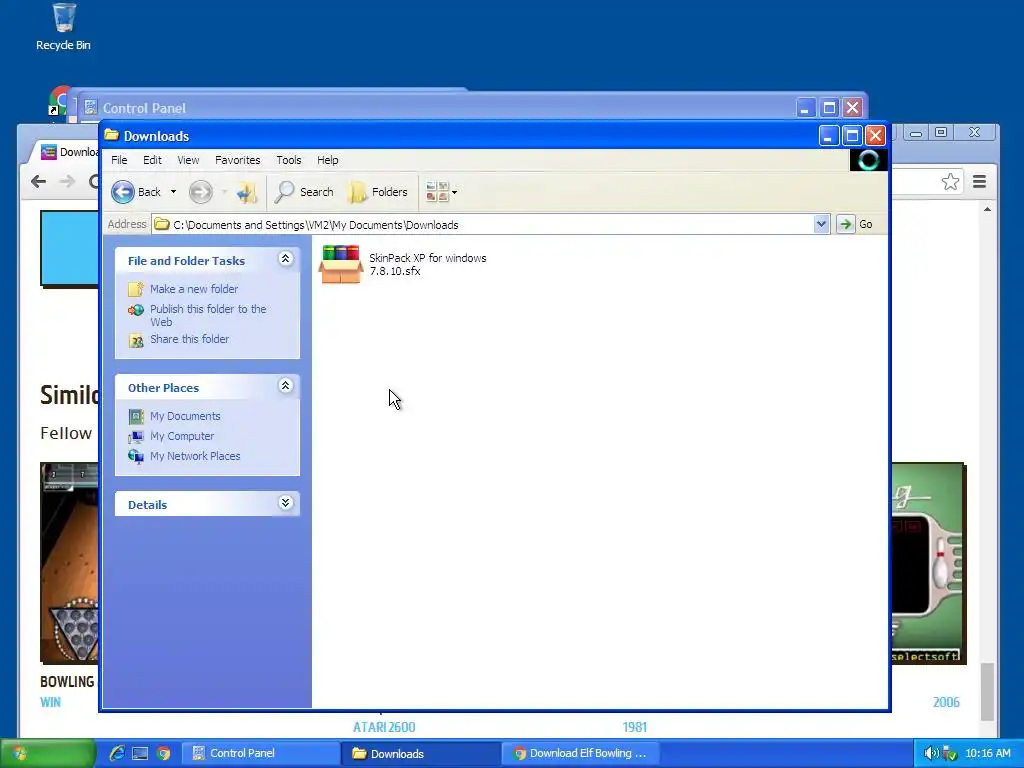This screenshot has width=1024, height=768.
Task: Select the Chrome Download tab
Action: [x=67, y=152]
